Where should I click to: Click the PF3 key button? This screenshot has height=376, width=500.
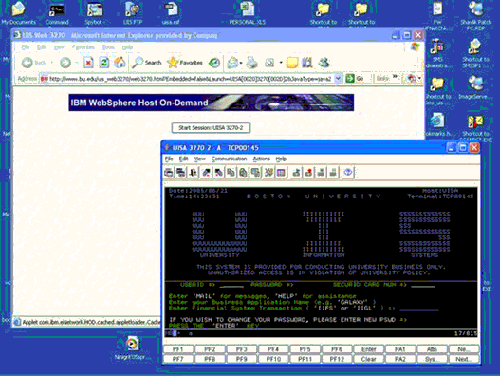coord(241,349)
